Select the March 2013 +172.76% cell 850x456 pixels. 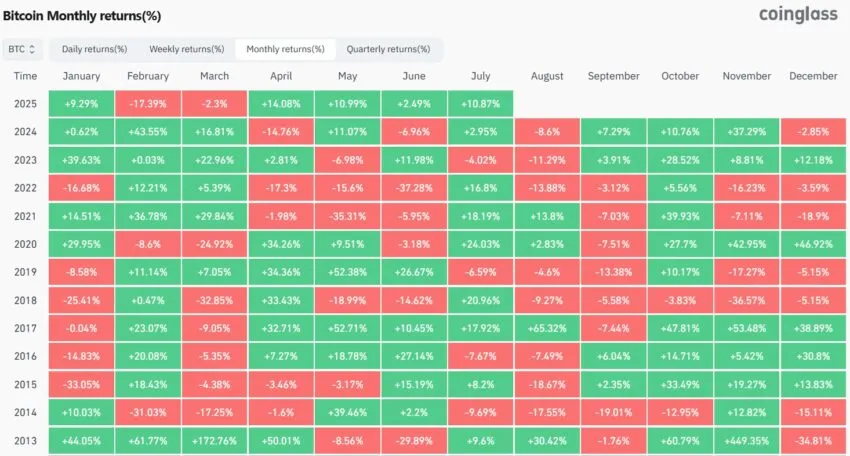[x=215, y=441]
